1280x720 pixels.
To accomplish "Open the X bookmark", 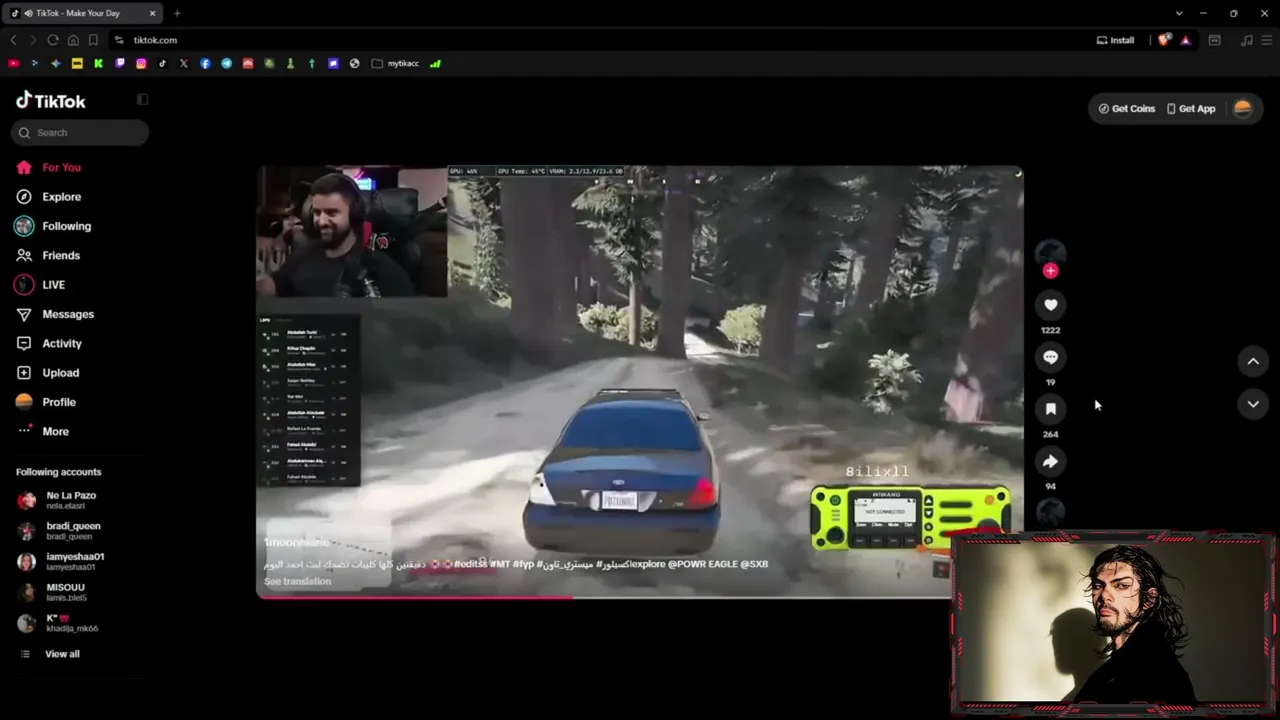I will pos(184,63).
